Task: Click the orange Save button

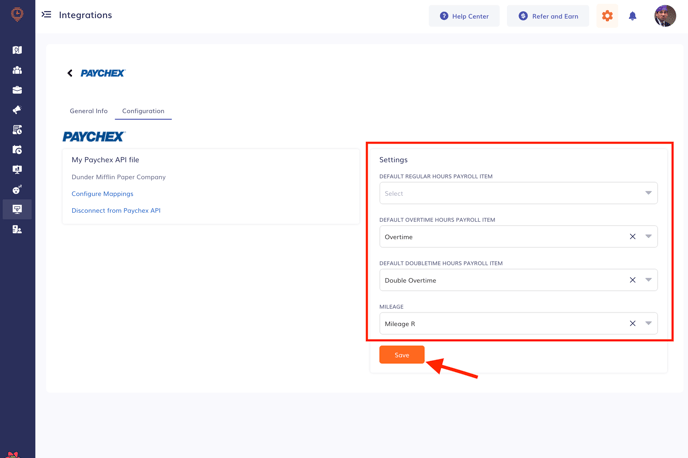Action: pos(401,355)
